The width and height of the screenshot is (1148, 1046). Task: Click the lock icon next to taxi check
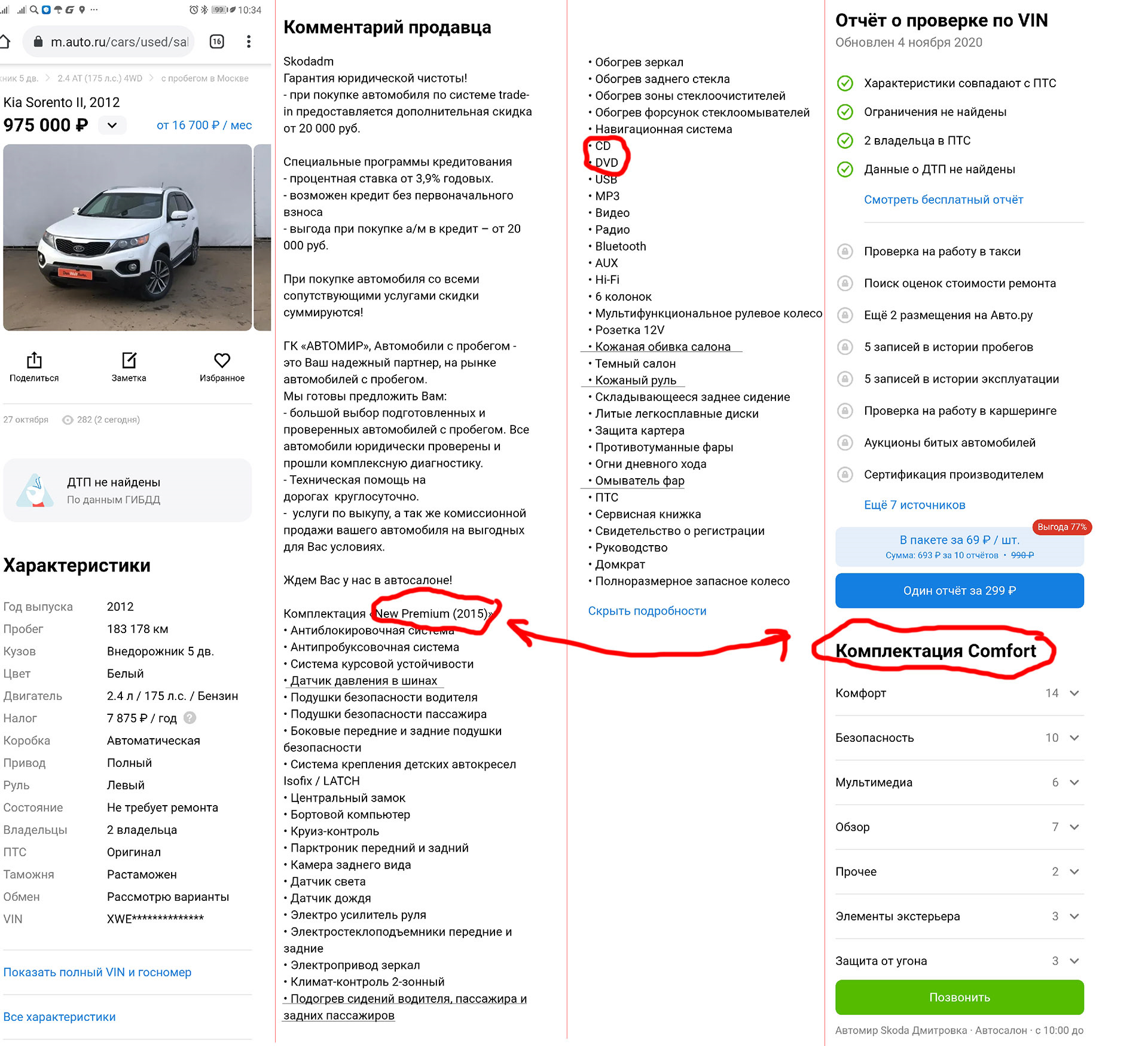pyautogui.click(x=845, y=252)
